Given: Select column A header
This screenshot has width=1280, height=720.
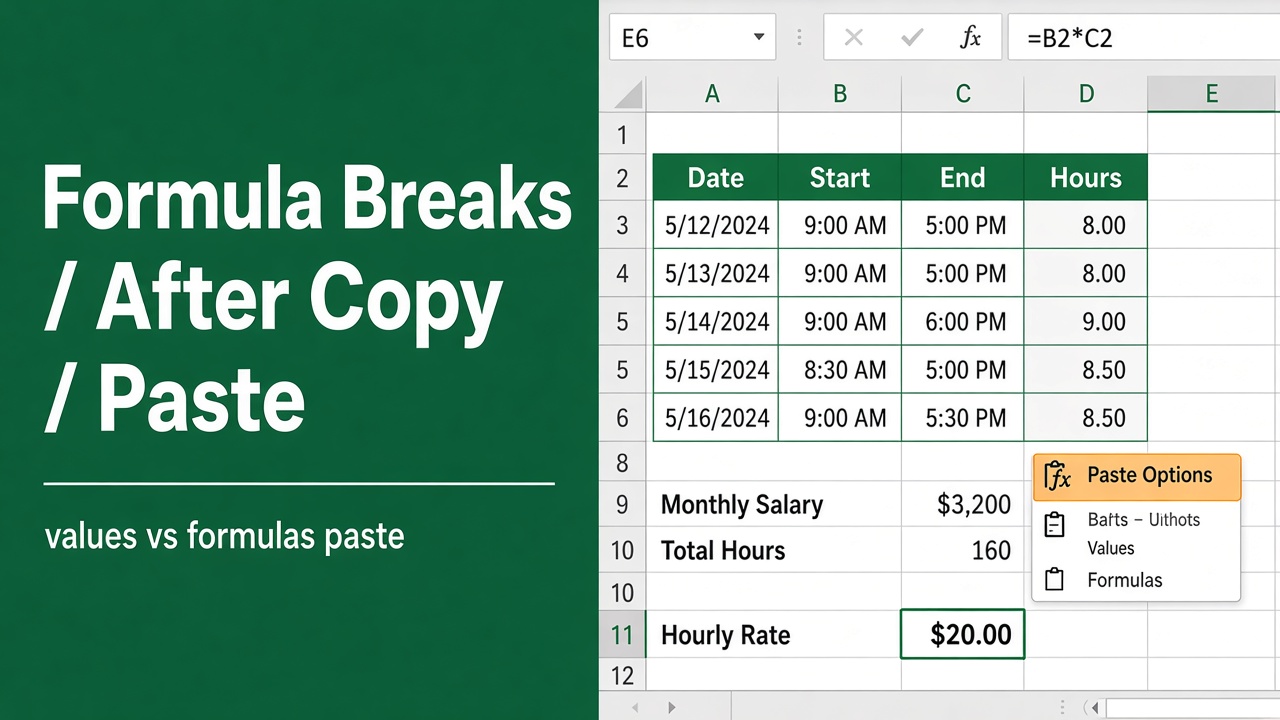Looking at the screenshot, I should pyautogui.click(x=712, y=94).
